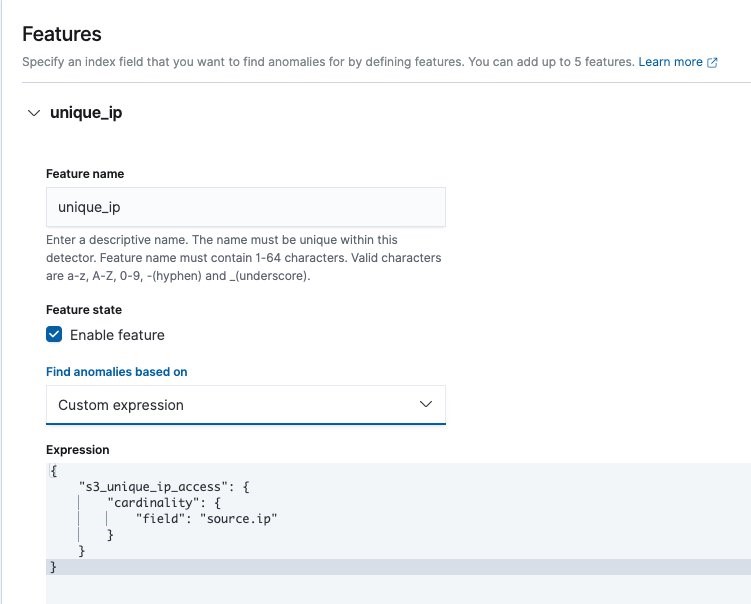This screenshot has width=751, height=604.
Task: Open the Custom expression dropdown
Action: pos(246,405)
